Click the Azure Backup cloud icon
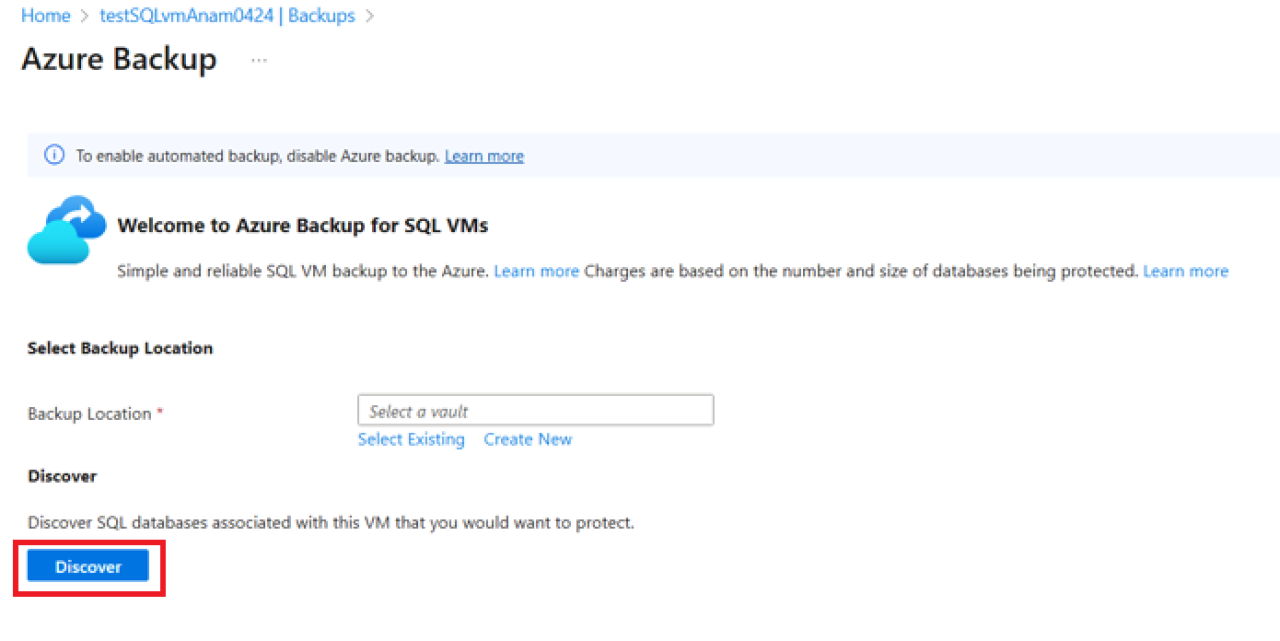Viewport: 1280px width, 641px height. pos(67,230)
